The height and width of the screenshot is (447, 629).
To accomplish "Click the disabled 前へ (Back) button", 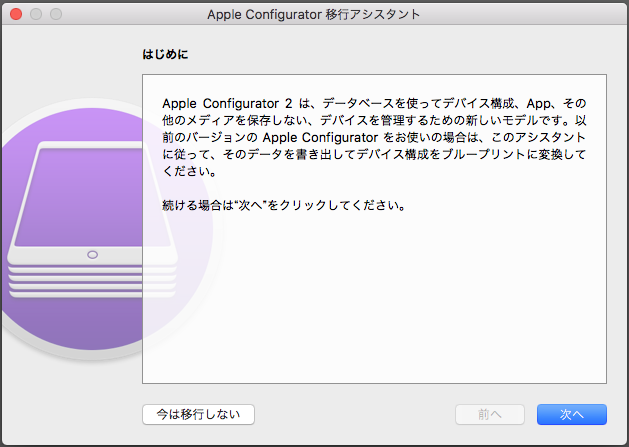I will (490, 414).
